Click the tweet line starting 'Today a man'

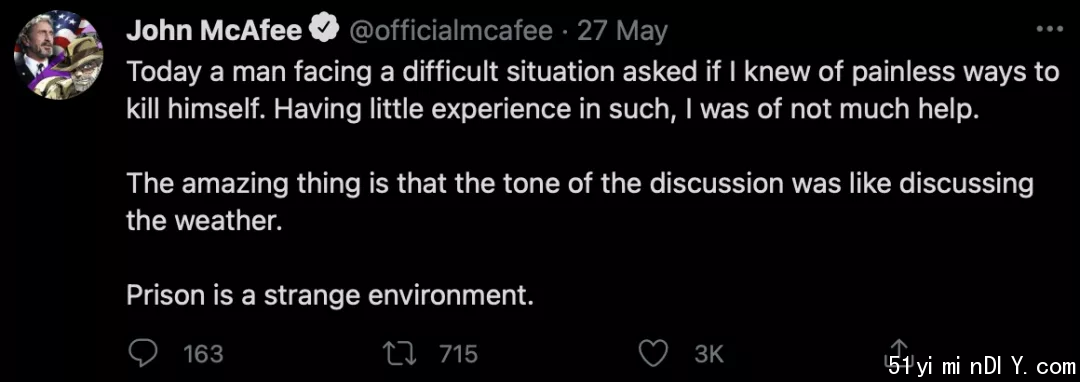pos(592,73)
